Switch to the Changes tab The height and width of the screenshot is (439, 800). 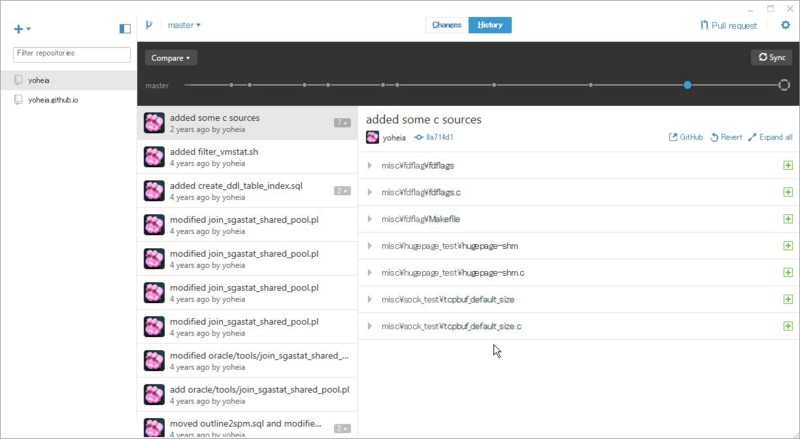(x=447, y=25)
